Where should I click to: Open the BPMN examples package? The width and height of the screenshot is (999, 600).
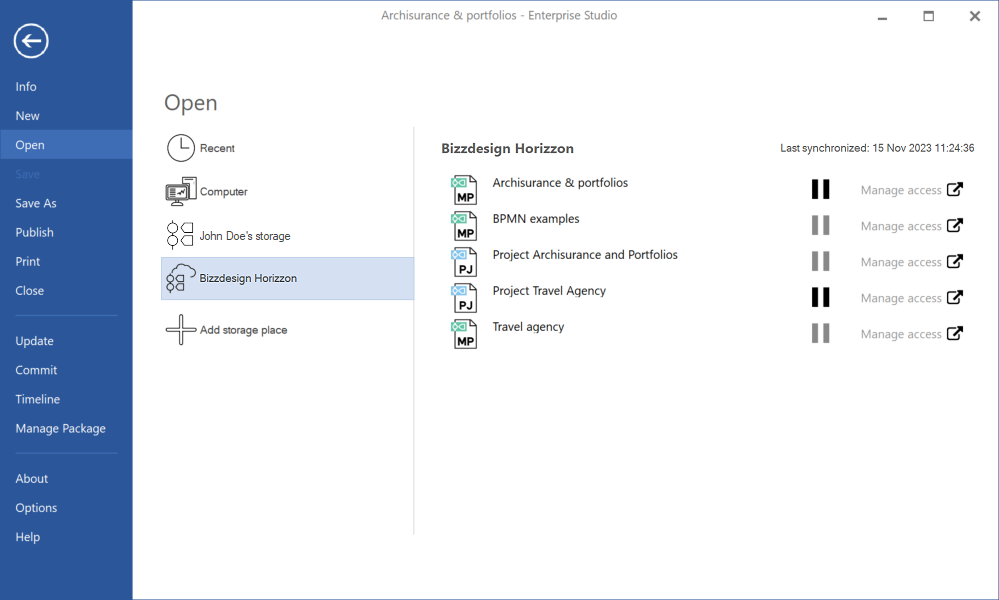[x=535, y=219]
